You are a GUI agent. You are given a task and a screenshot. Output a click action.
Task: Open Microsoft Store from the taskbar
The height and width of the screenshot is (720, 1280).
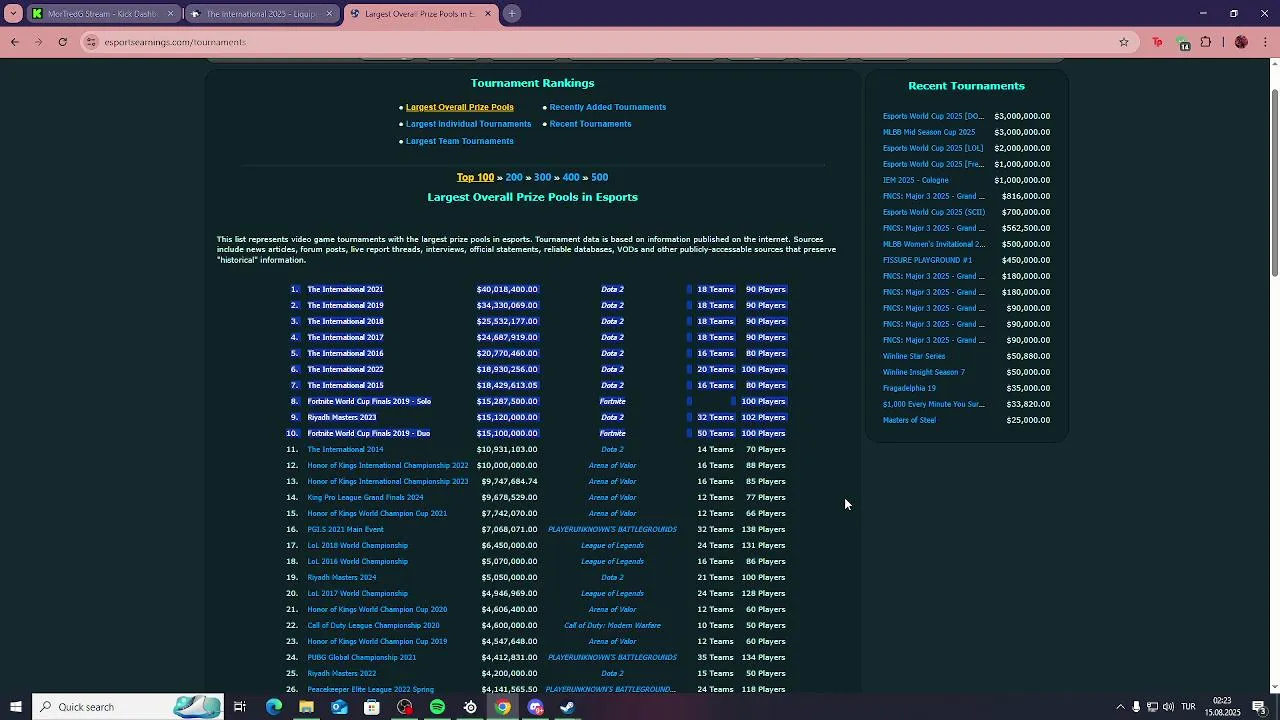tap(372, 707)
